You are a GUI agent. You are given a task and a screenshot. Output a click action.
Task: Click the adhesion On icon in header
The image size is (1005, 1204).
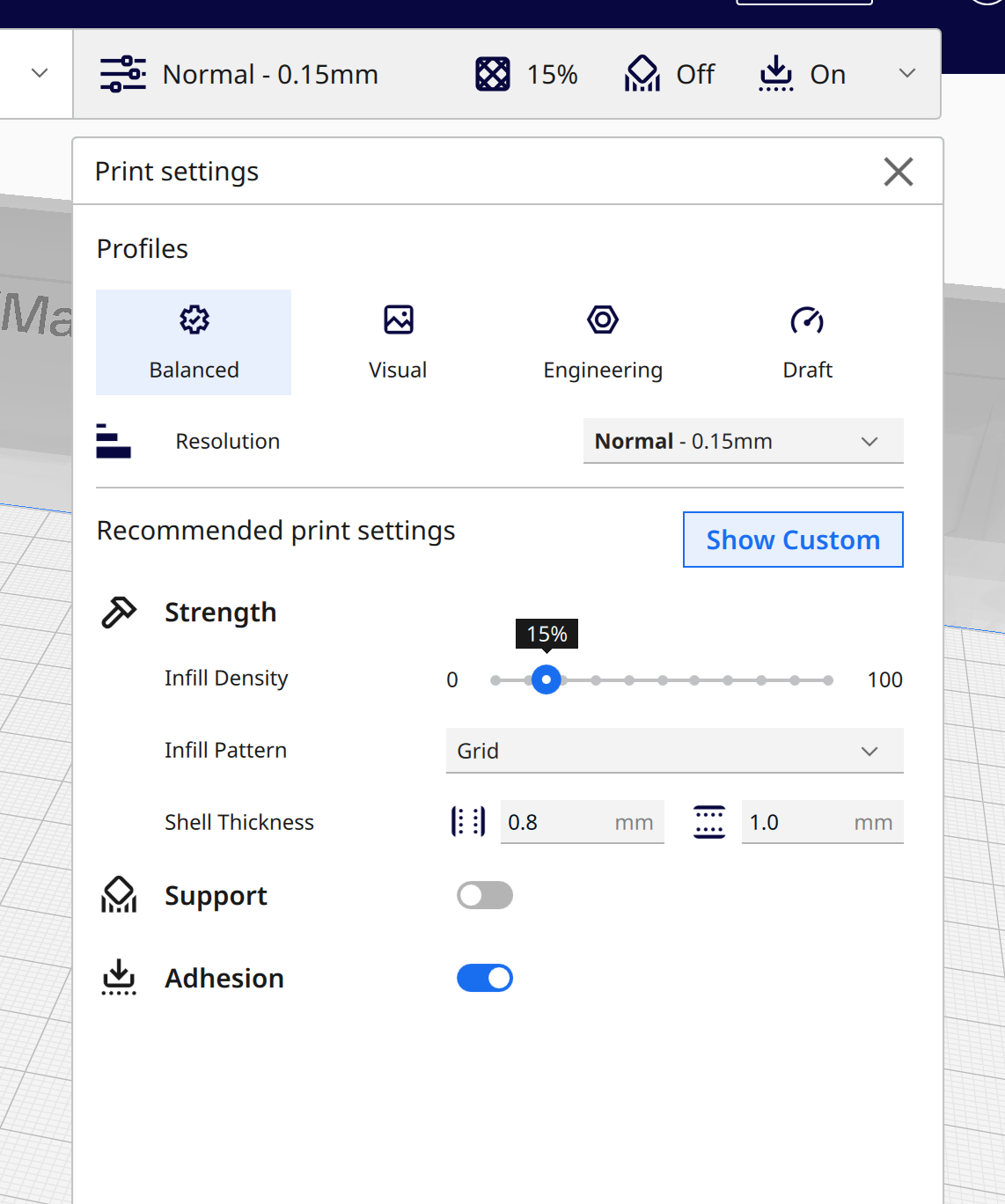click(x=775, y=74)
